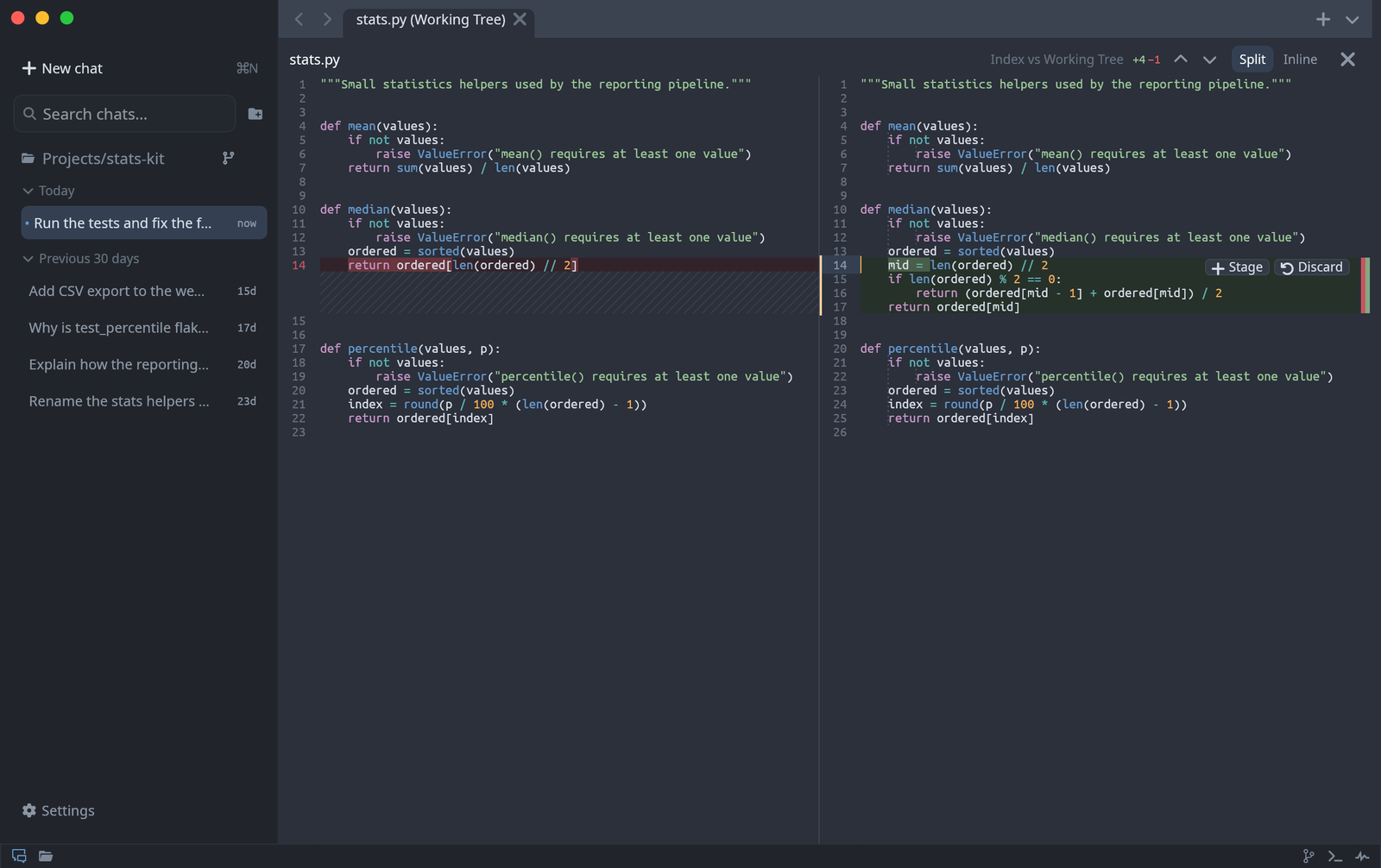Focus the Search chats field
Viewport: 1381px width, 868px height.
point(124,114)
